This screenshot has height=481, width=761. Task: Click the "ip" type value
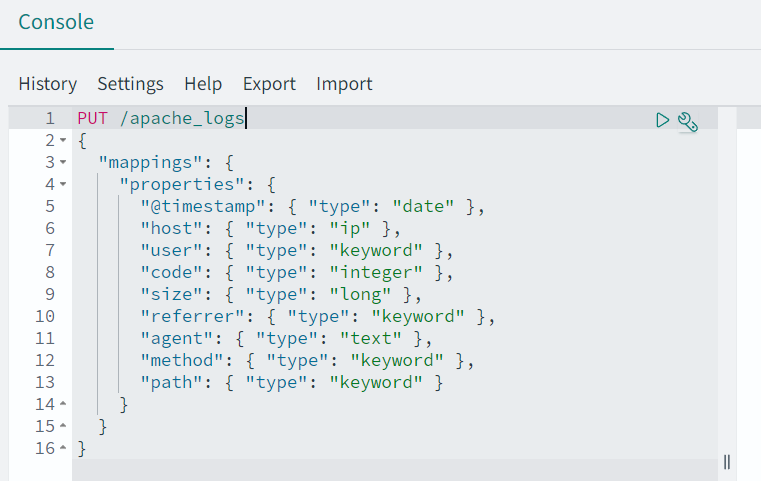coord(349,228)
